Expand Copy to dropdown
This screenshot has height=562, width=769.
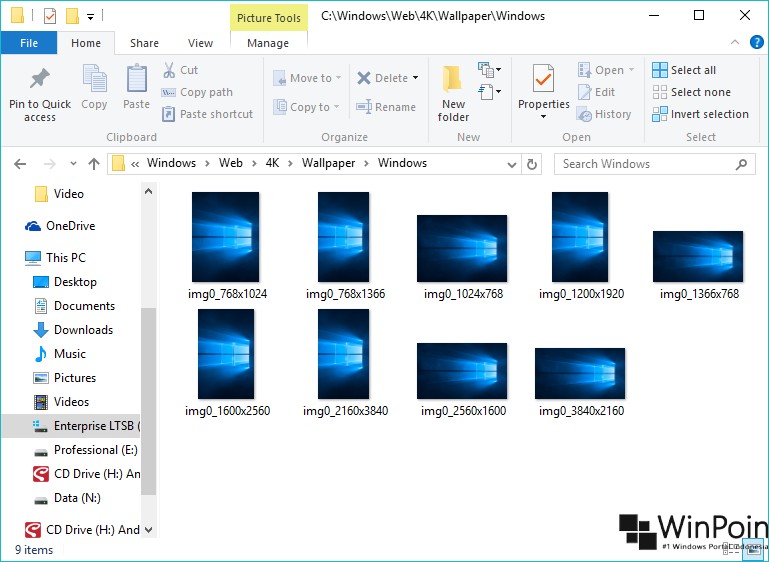point(336,107)
